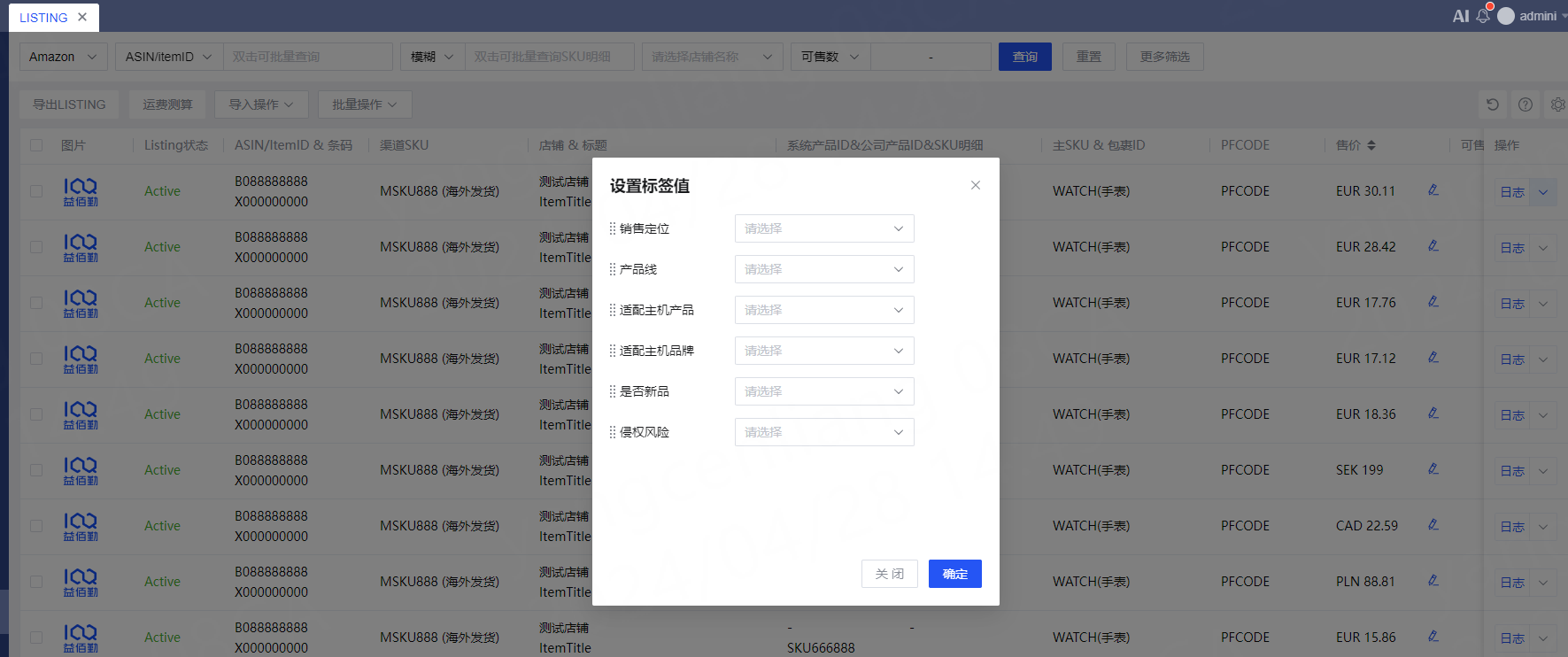Screen dimensions: 1568x657
Task: Open the 导入操作 menu
Action: click(261, 104)
